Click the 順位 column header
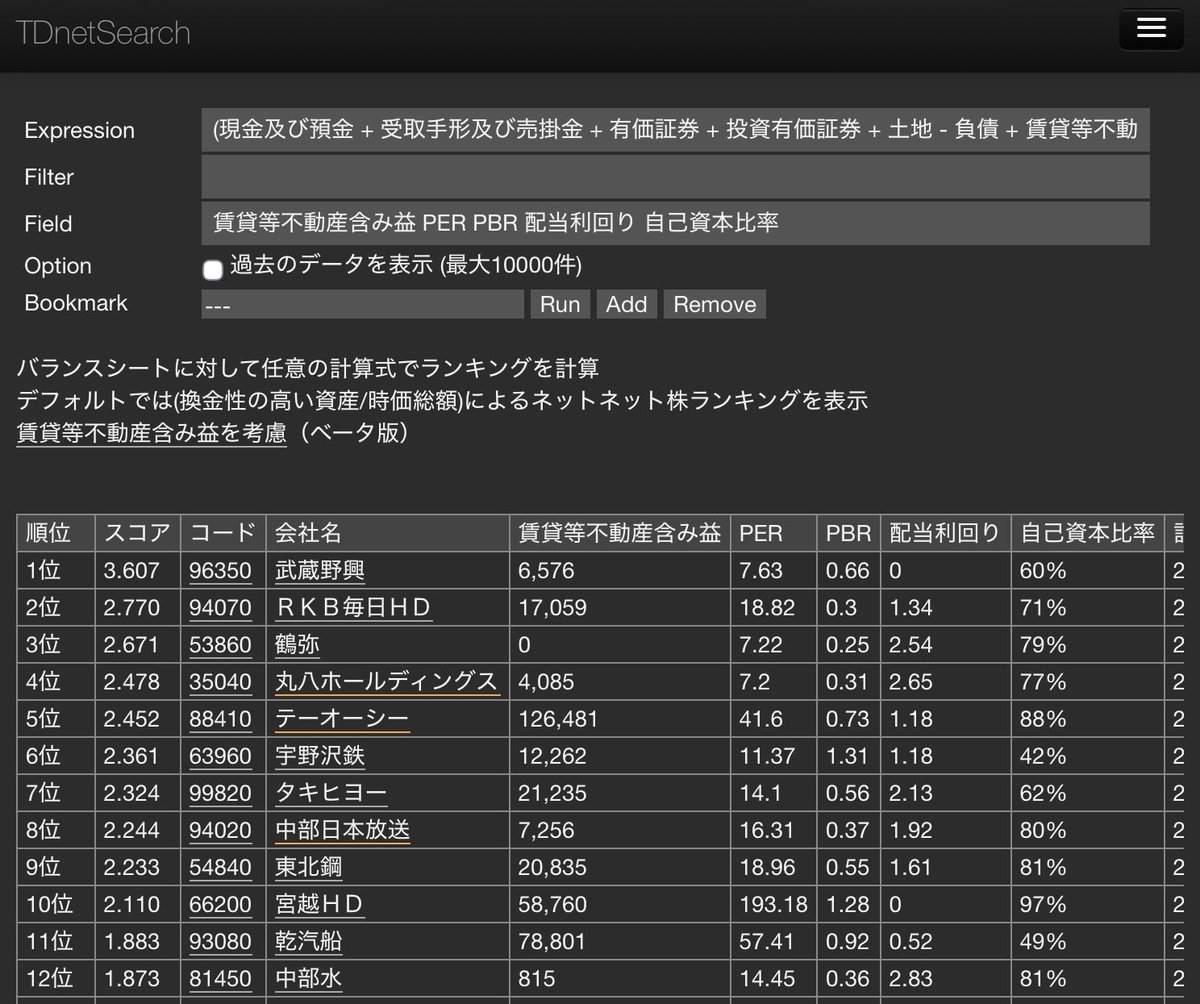Image resolution: width=1200 pixels, height=1004 pixels. click(x=56, y=533)
